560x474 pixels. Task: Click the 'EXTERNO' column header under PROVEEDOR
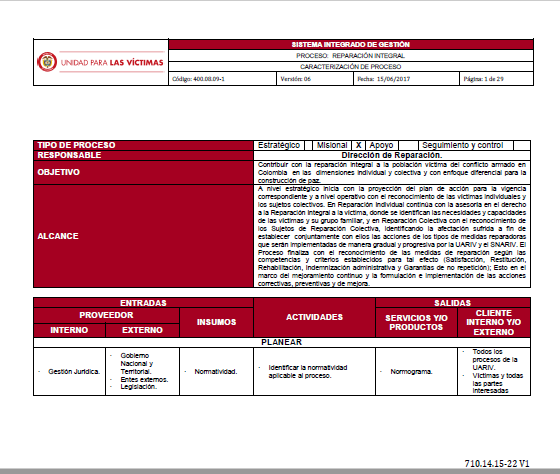(x=142, y=330)
